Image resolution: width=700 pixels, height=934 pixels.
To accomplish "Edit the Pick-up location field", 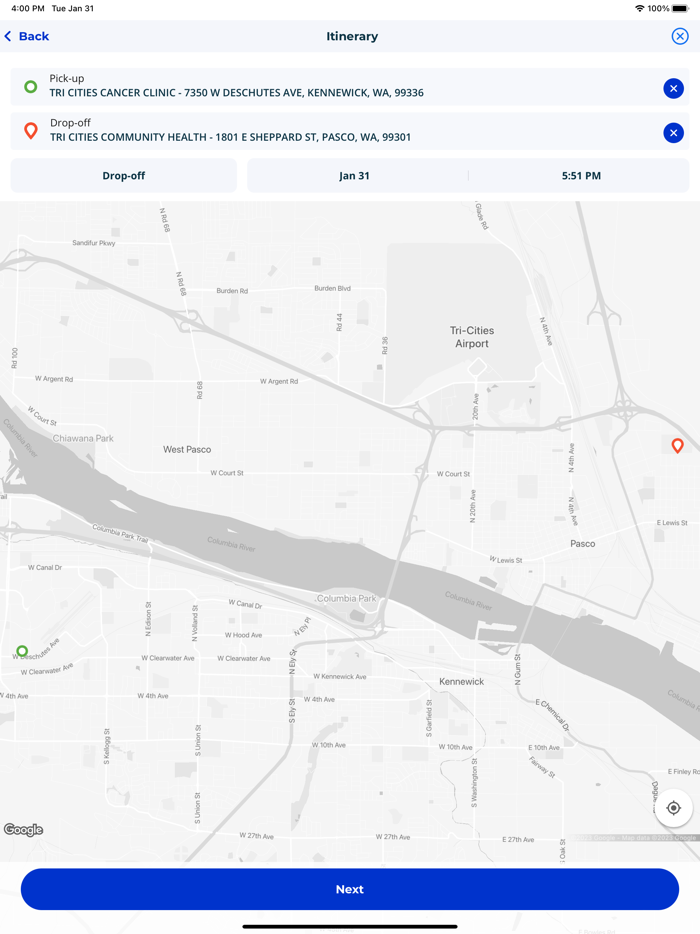I will [350, 86].
